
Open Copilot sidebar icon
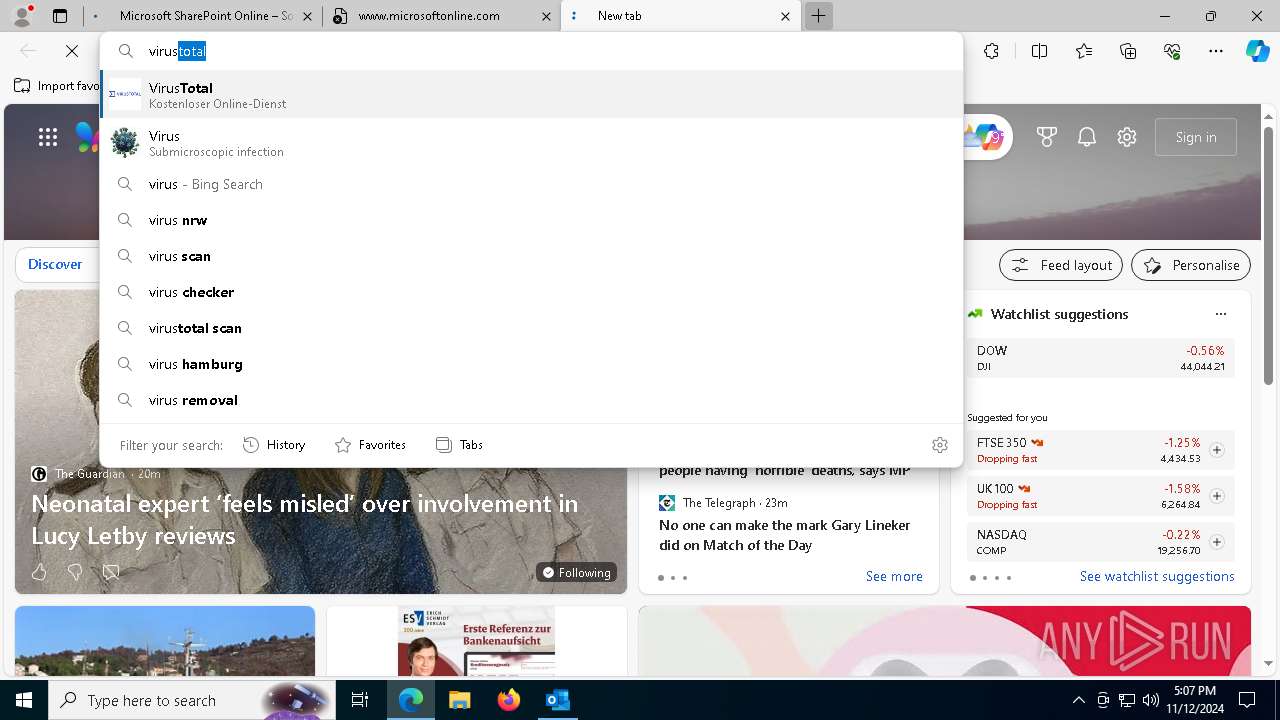(x=1258, y=51)
